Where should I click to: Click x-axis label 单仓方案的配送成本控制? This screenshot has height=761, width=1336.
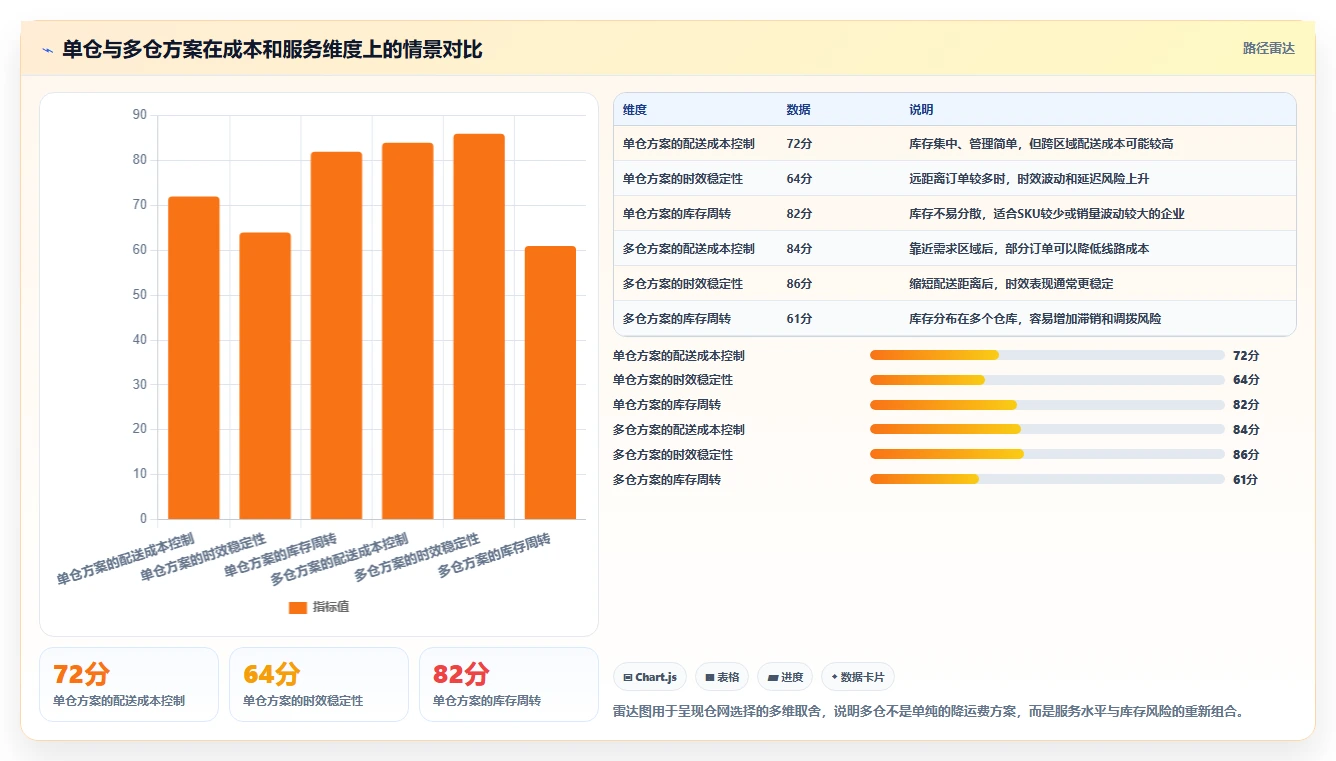[126, 559]
